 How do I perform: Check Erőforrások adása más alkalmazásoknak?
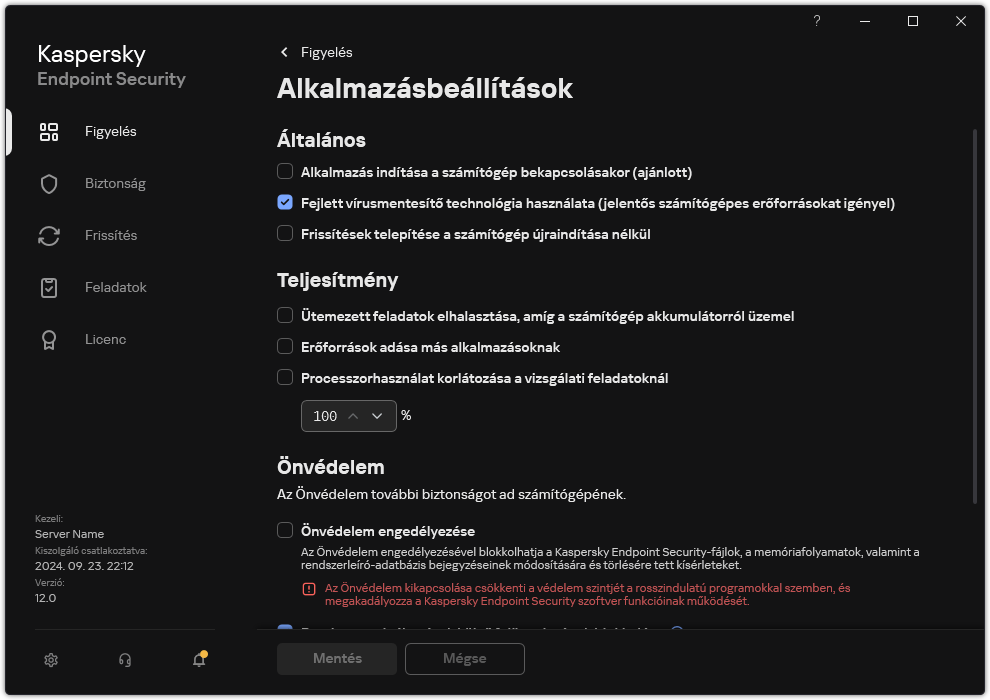point(285,347)
